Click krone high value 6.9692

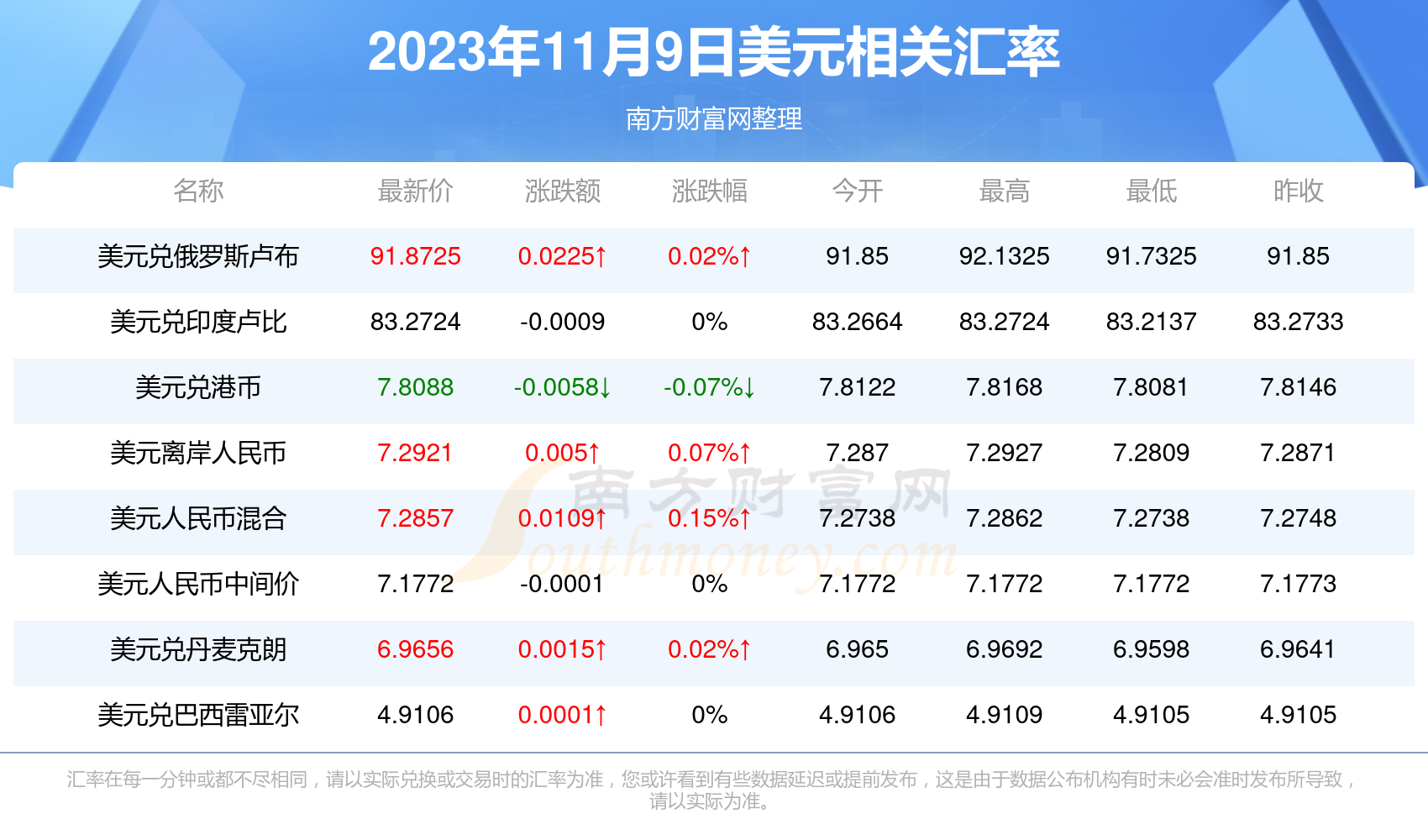tap(1005, 649)
